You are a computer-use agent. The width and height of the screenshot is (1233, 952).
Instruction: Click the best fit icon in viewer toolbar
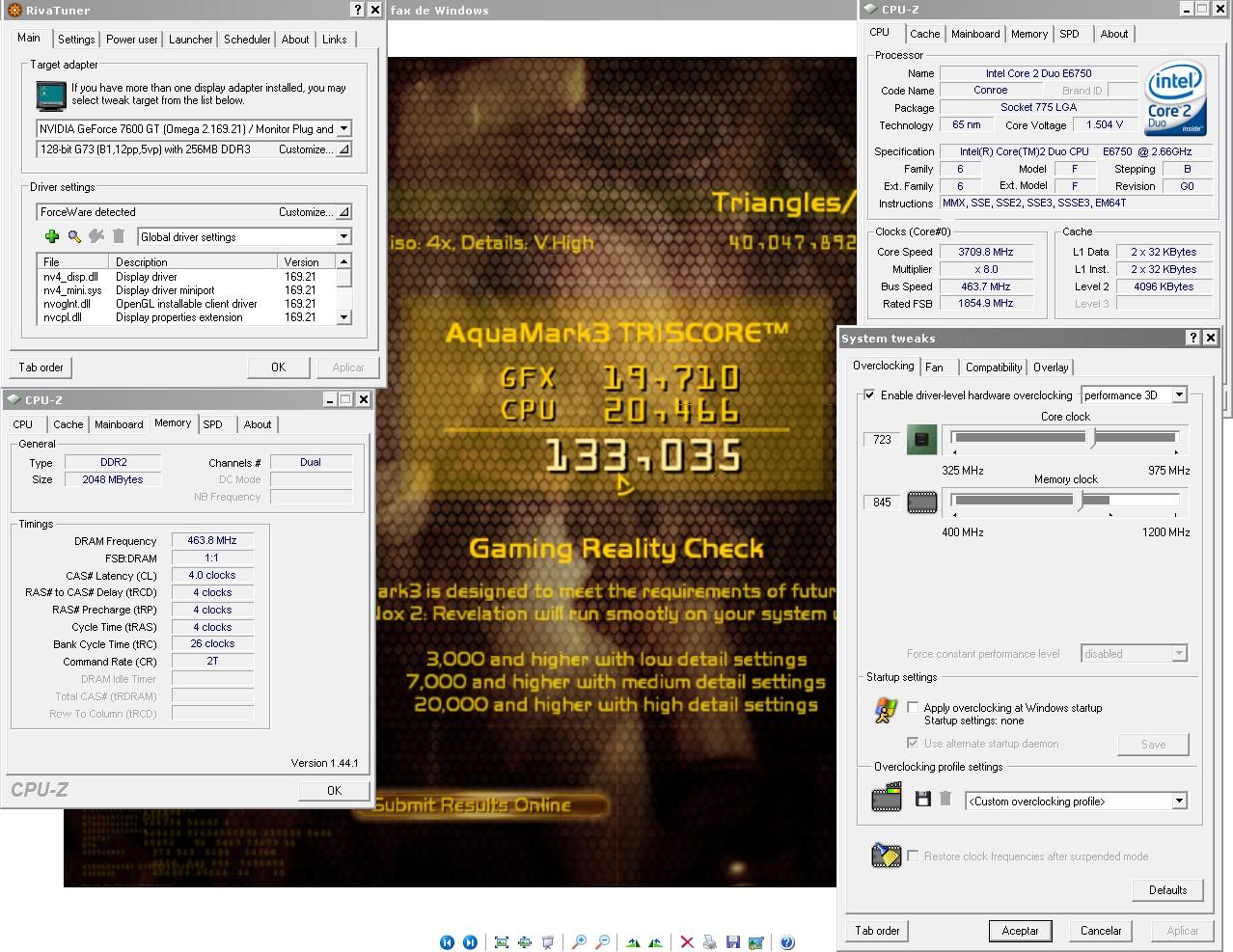[502, 942]
